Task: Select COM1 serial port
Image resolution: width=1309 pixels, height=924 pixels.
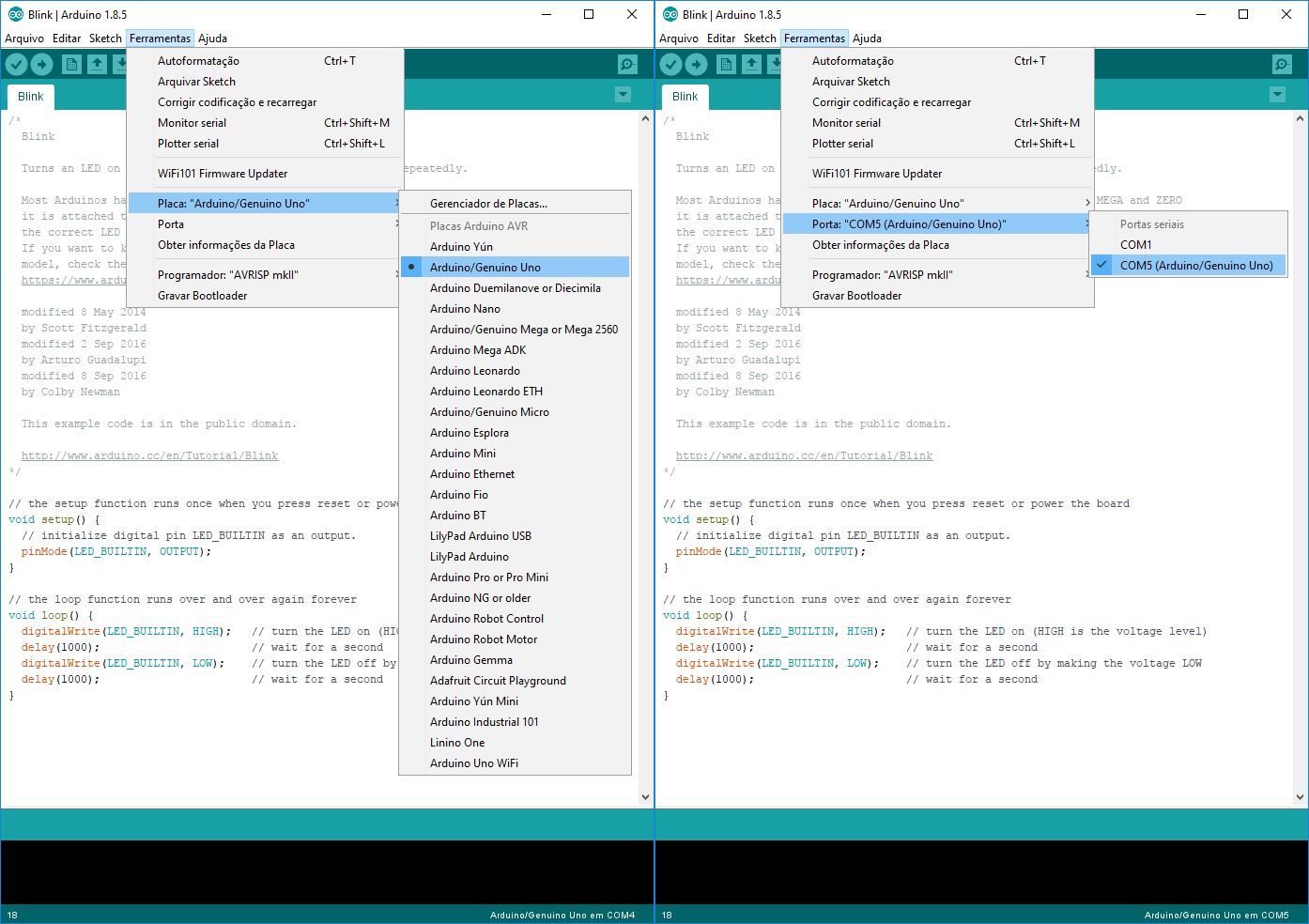Action: pyautogui.click(x=1188, y=245)
